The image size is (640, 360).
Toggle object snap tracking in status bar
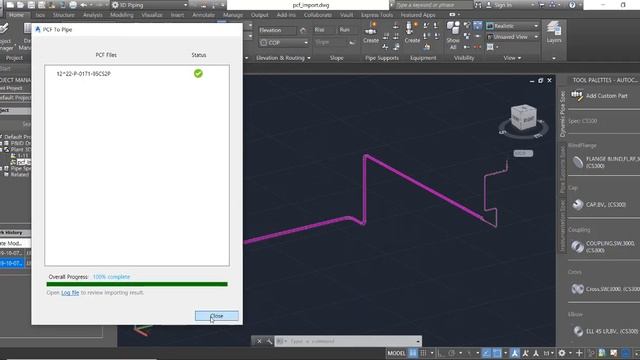[486, 353]
